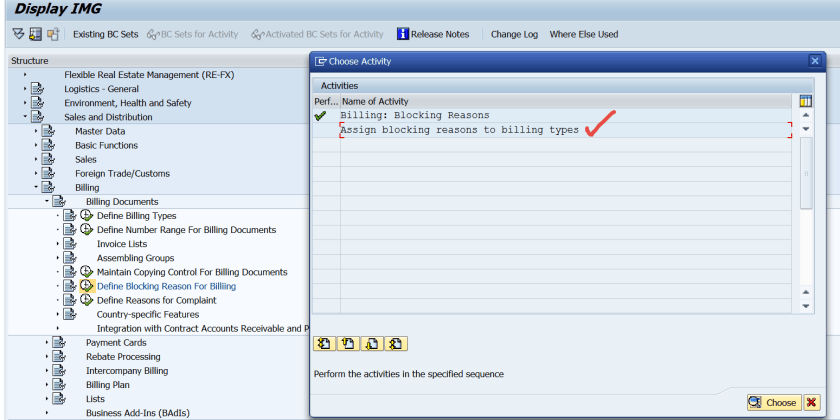Click document icon beside Environment, Health and Safety
This screenshot has height=420, width=840.
point(37,103)
